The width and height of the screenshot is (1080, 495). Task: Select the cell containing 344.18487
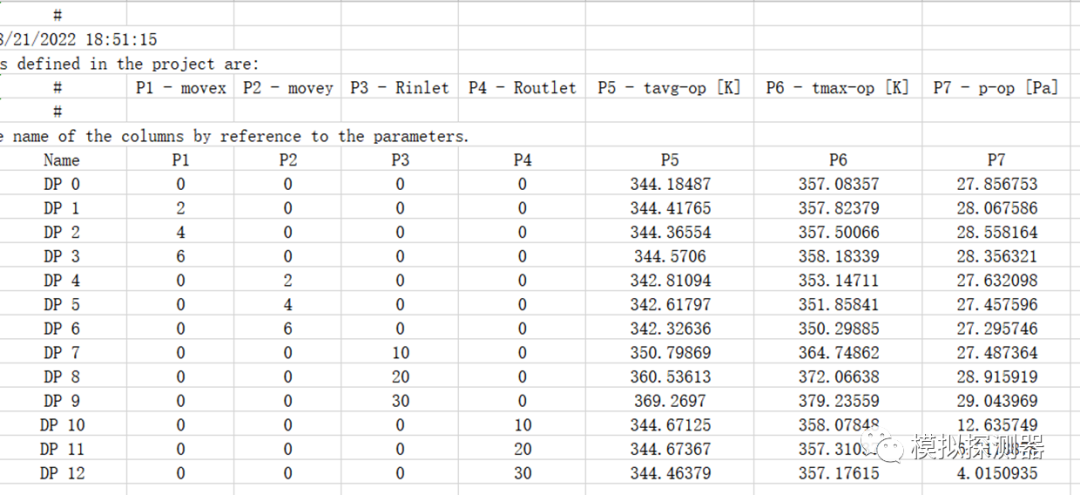click(x=669, y=184)
